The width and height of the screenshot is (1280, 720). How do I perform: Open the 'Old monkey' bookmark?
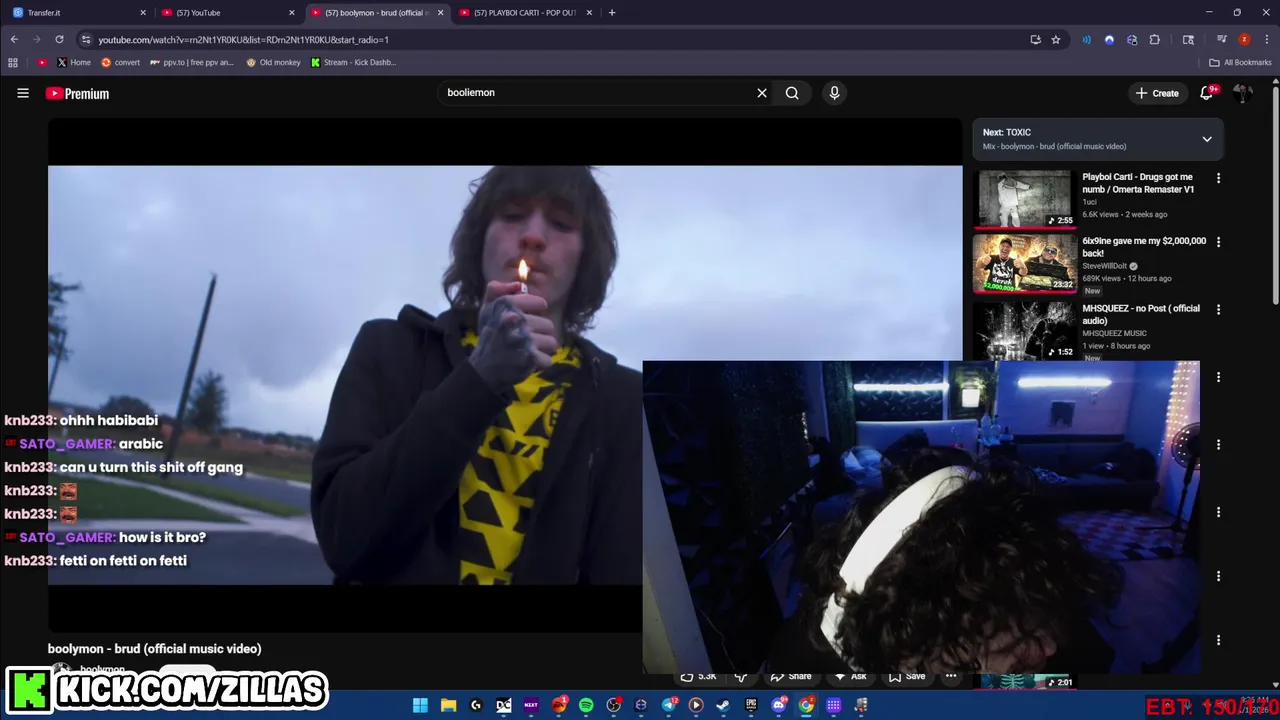coord(273,62)
